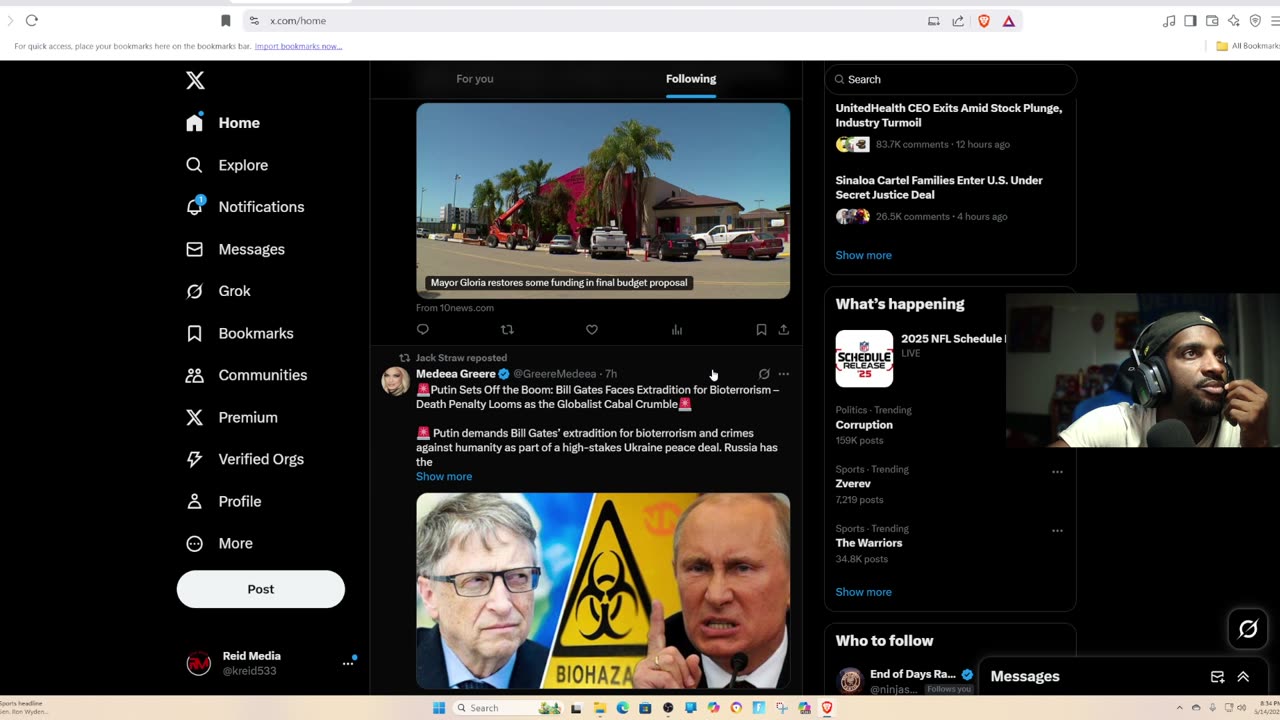The width and height of the screenshot is (1280, 720).
Task: Switch to the Following tab
Action: [691, 79]
